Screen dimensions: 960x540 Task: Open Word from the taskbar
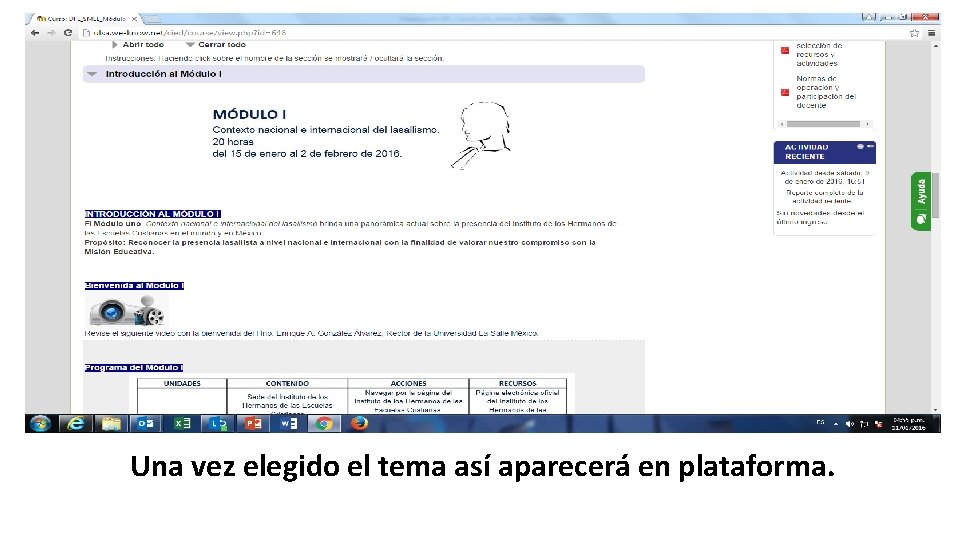tap(288, 424)
